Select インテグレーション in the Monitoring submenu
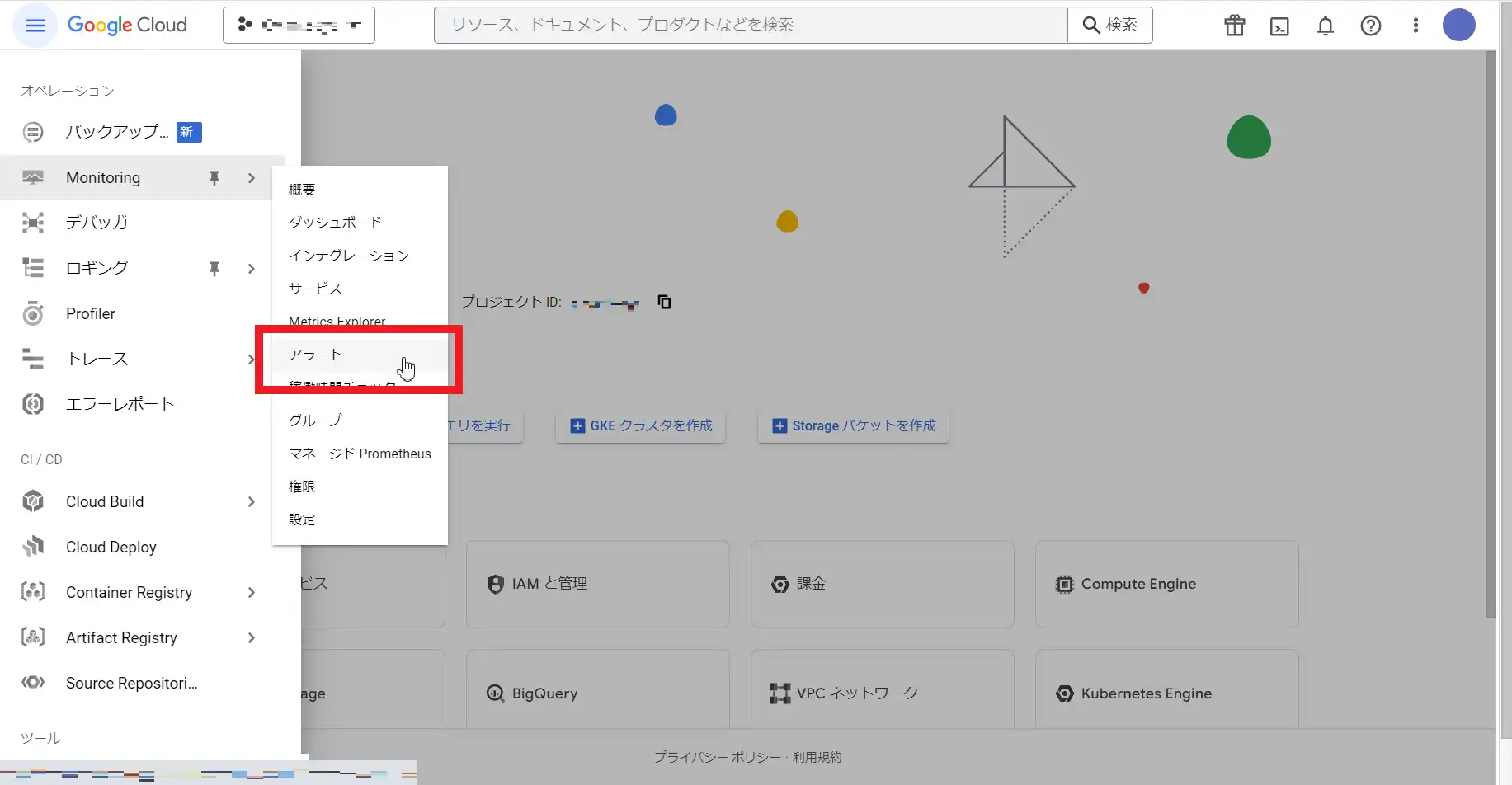Screen dimensions: 1512x785 coord(360,256)
